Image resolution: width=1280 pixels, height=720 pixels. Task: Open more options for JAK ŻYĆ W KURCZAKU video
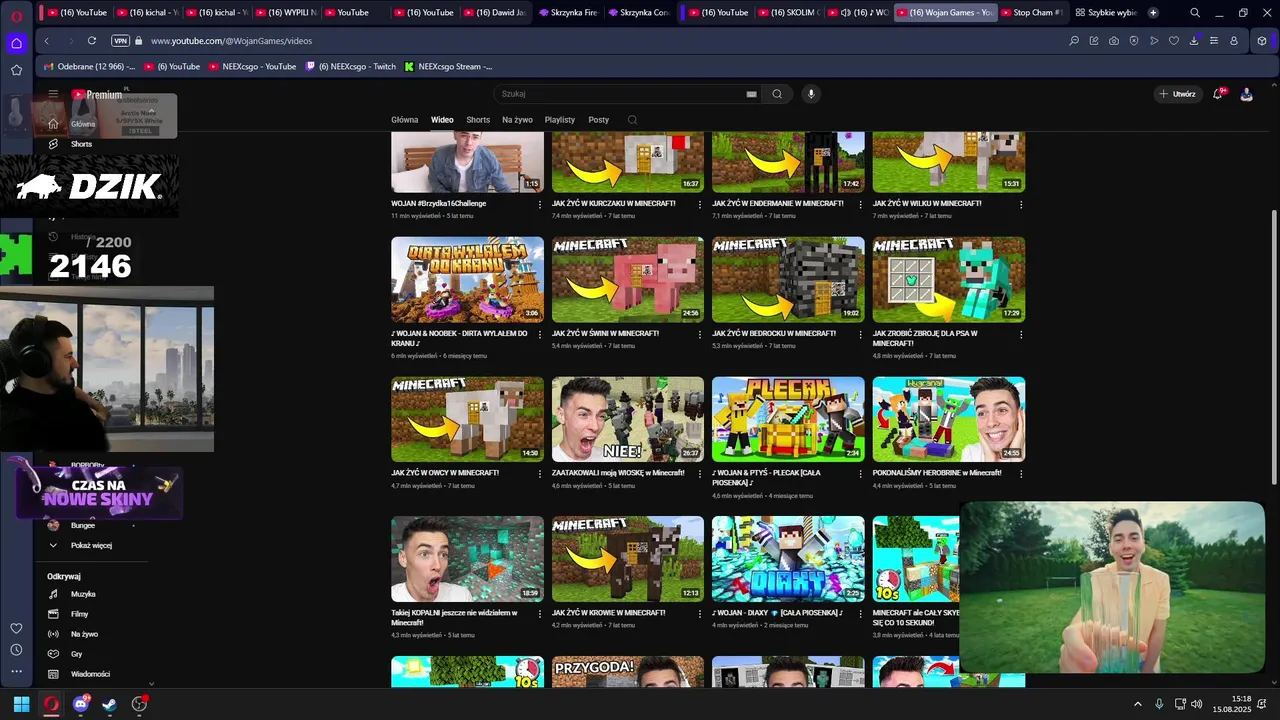click(x=701, y=204)
